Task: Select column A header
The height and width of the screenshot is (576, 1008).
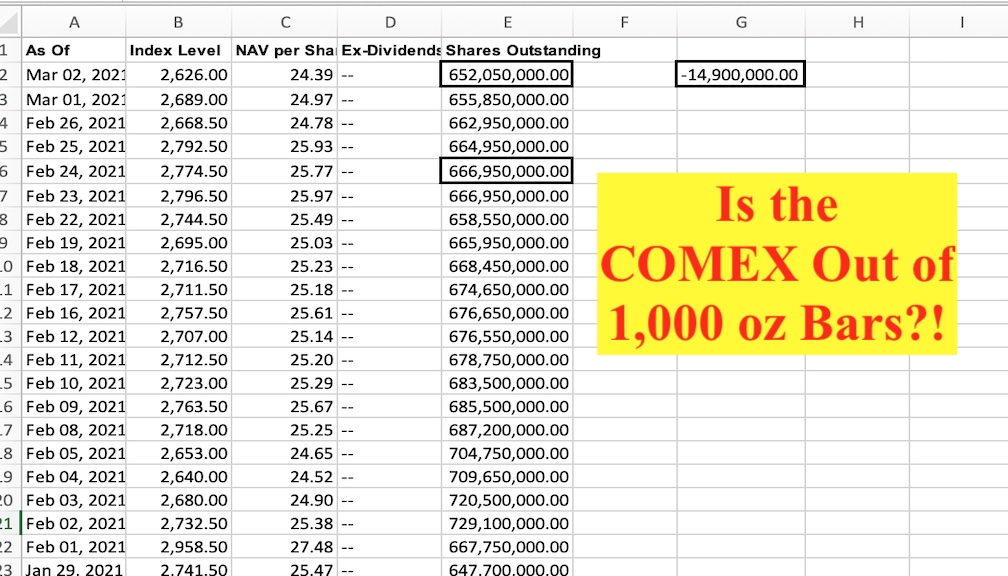Action: pos(74,22)
